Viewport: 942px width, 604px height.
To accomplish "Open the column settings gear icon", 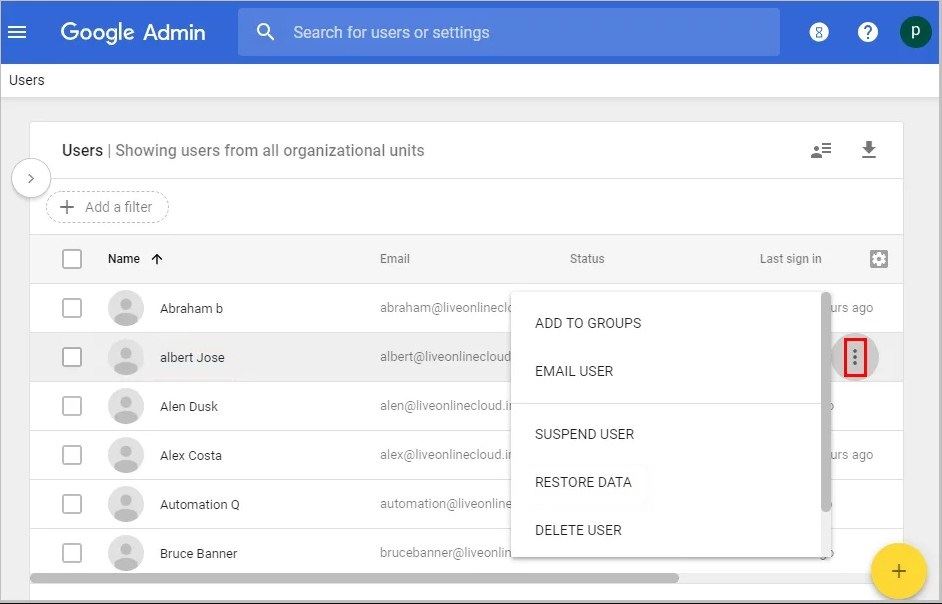I will point(878,259).
